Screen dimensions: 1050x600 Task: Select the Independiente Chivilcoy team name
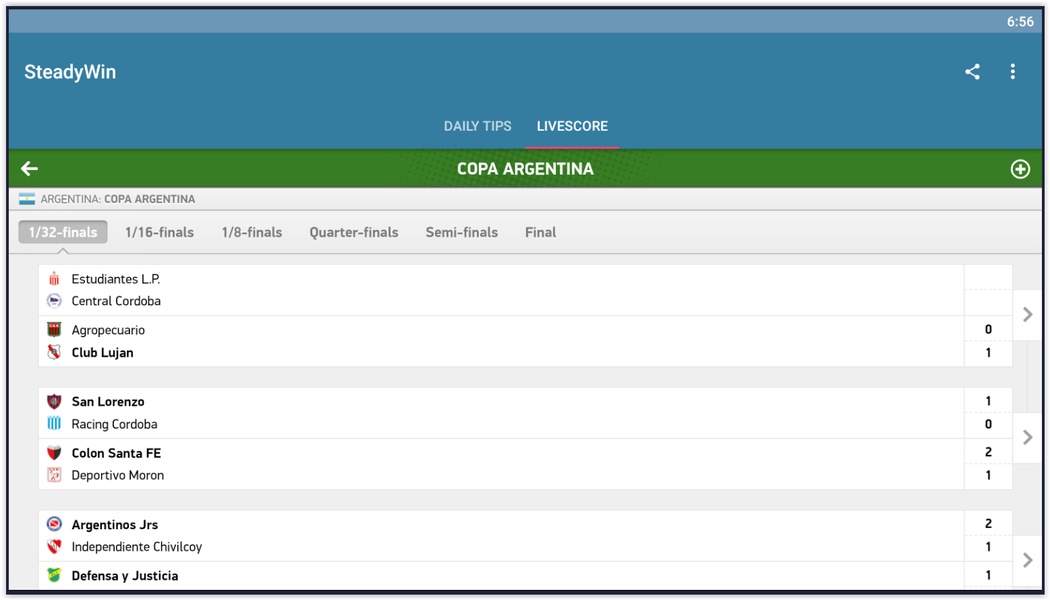coord(137,546)
